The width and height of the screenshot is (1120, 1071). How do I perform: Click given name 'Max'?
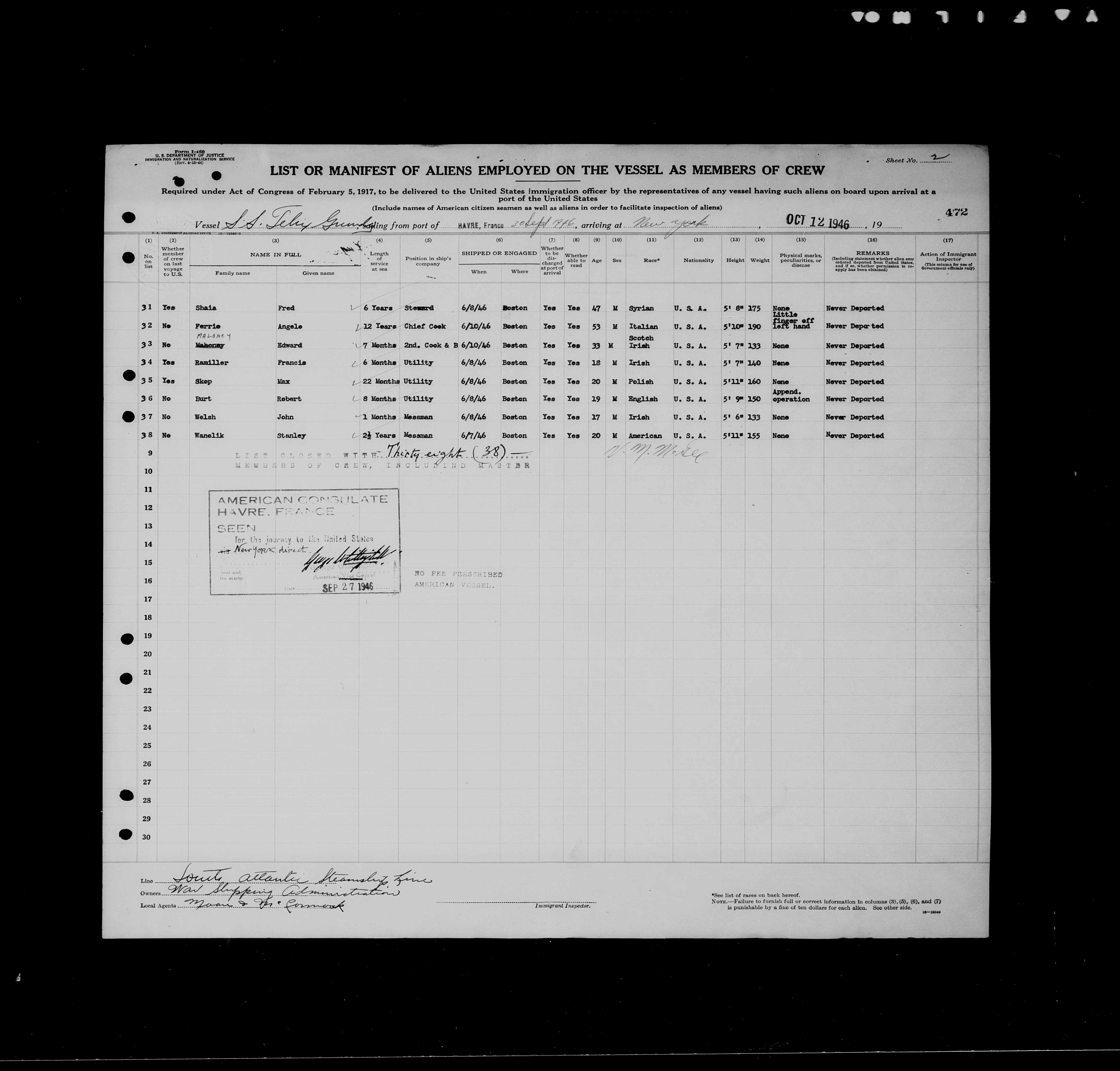284,381
